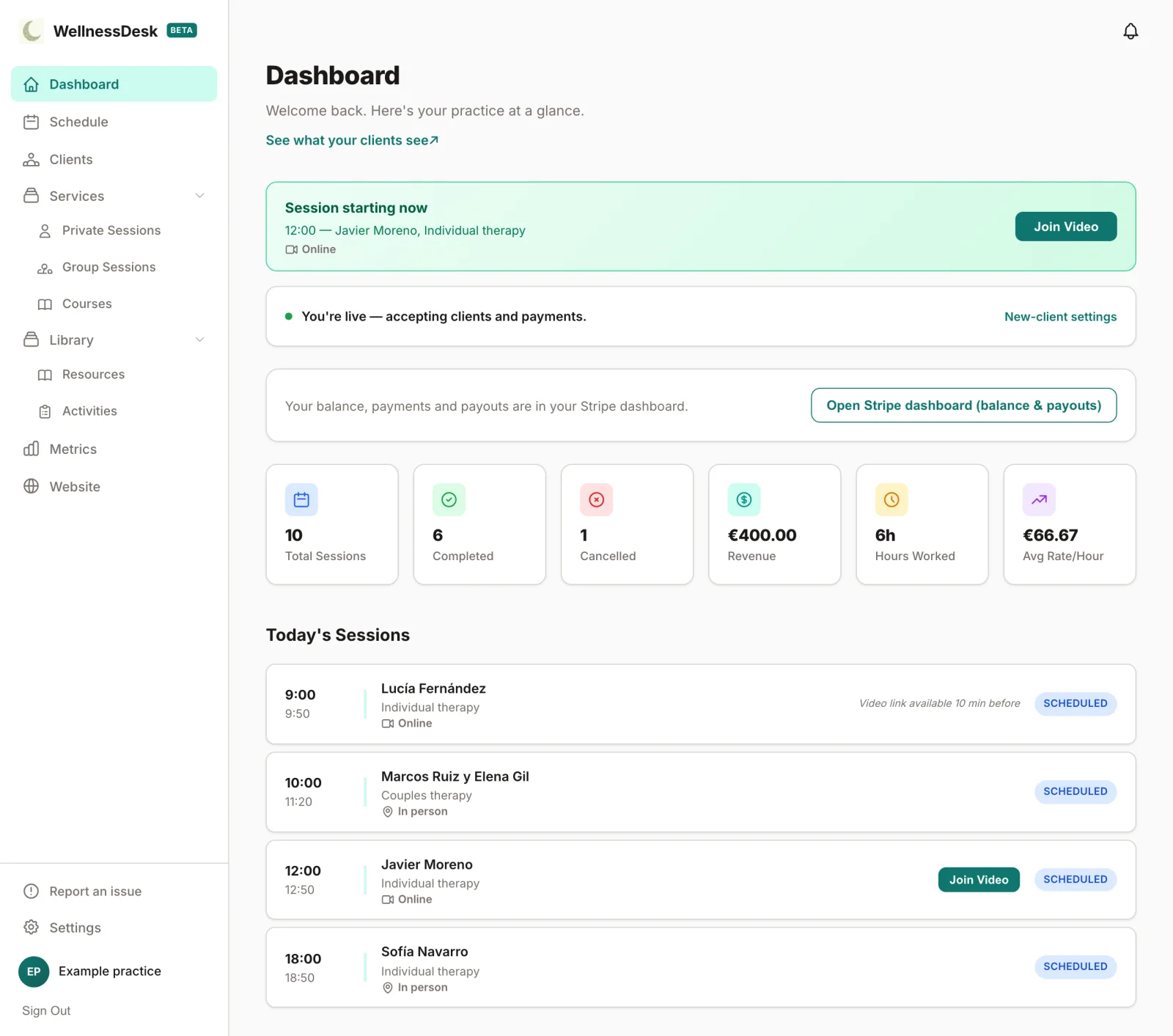Screen dimensions: 1173x1036
Task: Click the Total Sessions calendar icon
Action: point(301,500)
